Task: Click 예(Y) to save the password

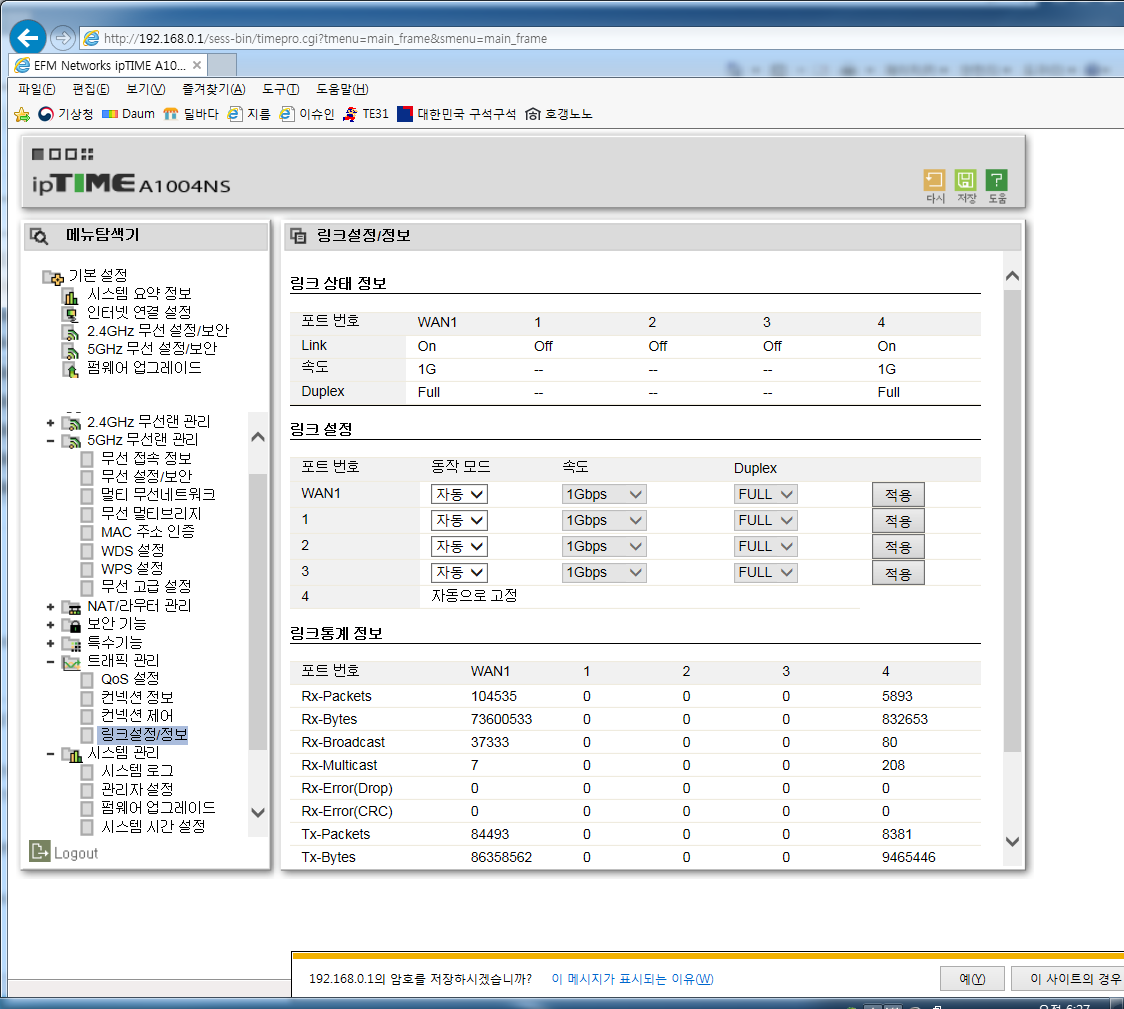Action: [x=971, y=979]
